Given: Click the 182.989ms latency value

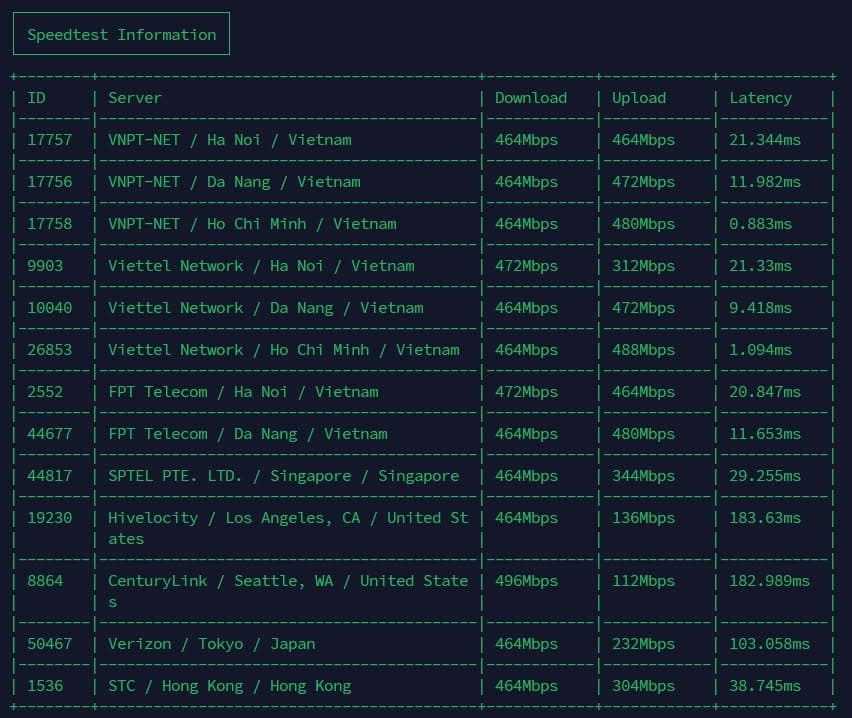Looking at the screenshot, I should [x=769, y=580].
